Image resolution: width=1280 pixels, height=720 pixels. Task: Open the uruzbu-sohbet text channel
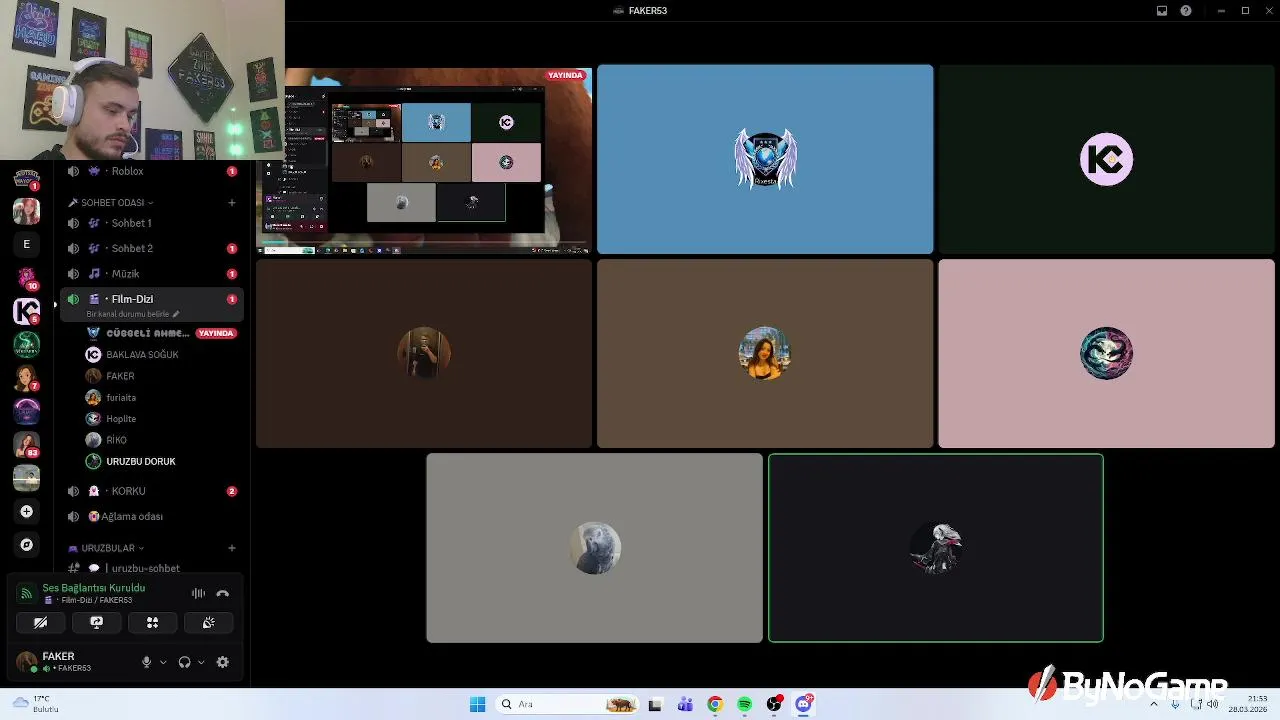151,568
